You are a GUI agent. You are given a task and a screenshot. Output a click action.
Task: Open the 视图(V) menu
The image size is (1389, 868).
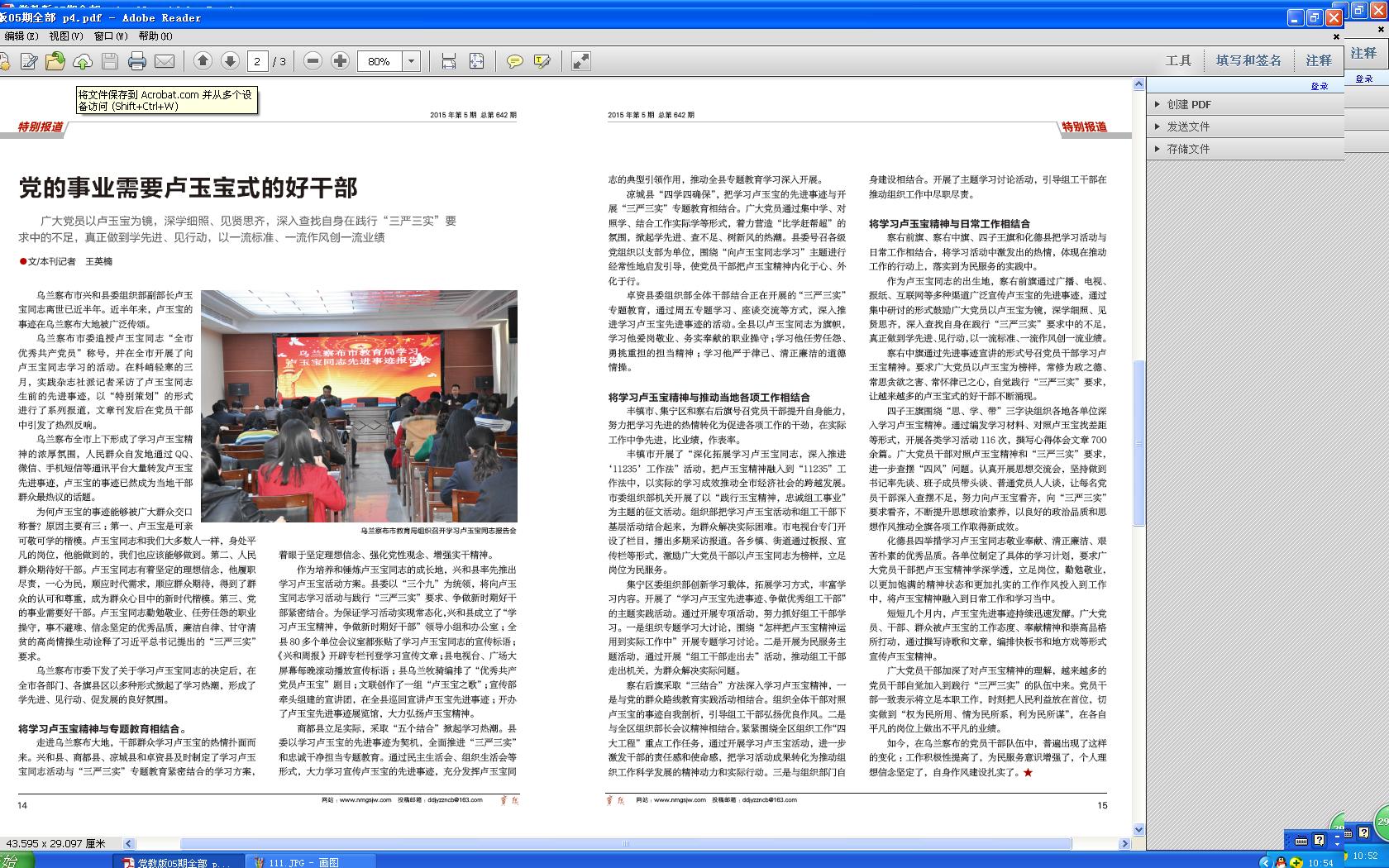(65, 36)
